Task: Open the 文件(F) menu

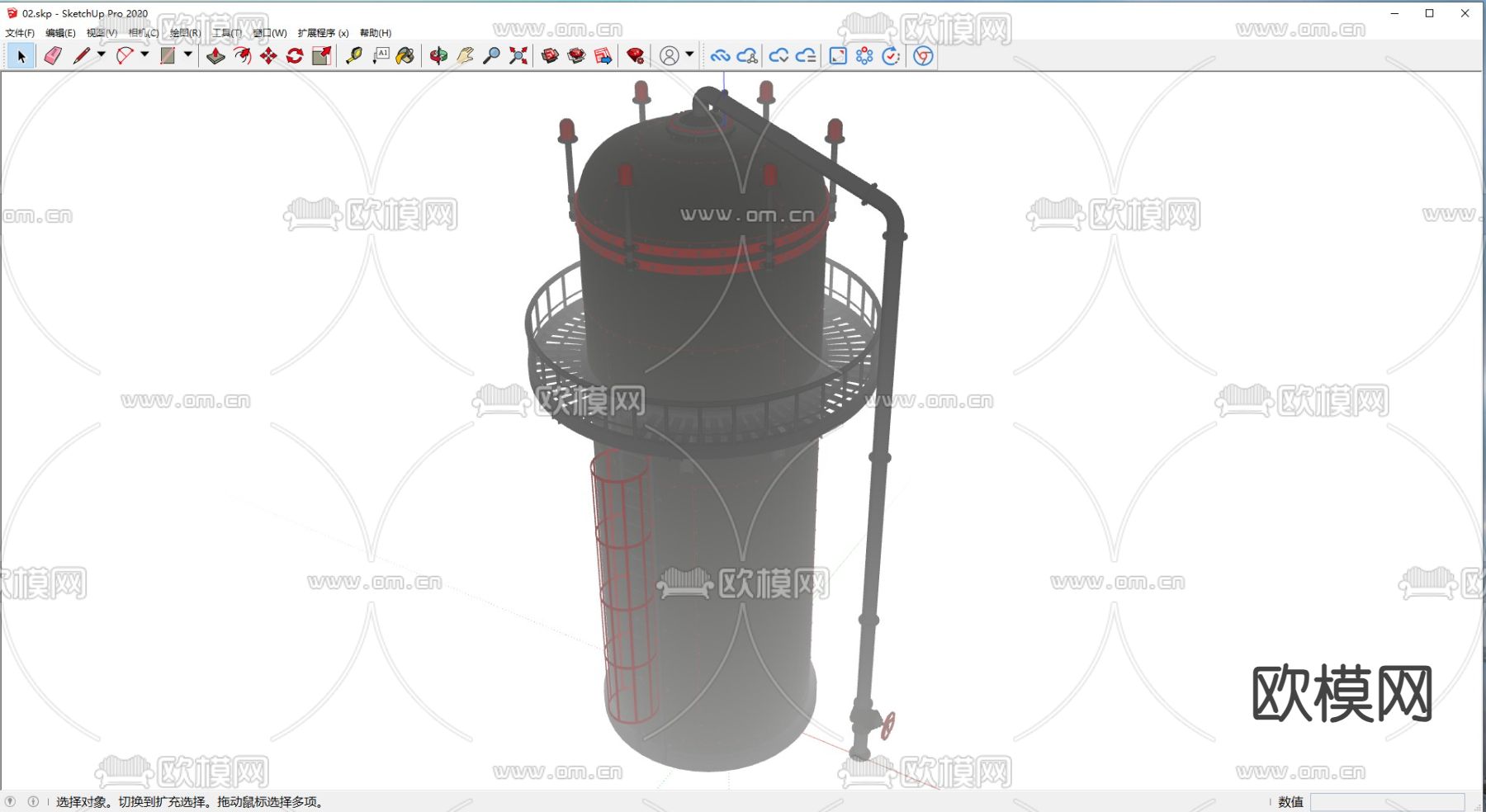Action: [20, 33]
